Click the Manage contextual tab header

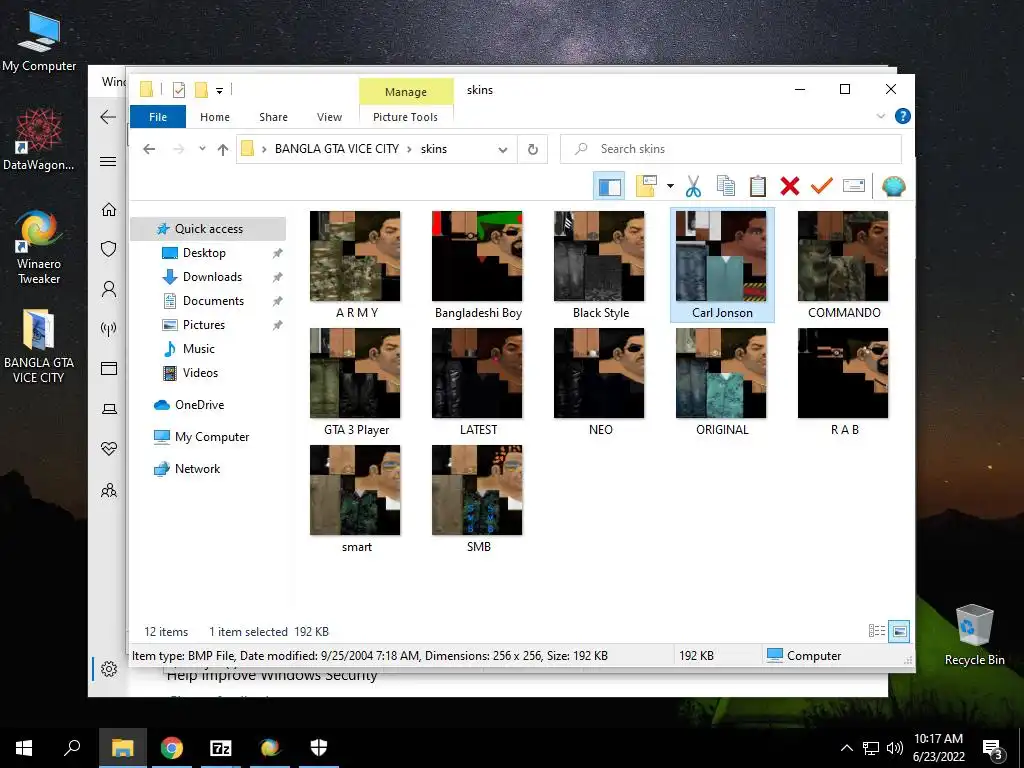pos(406,91)
